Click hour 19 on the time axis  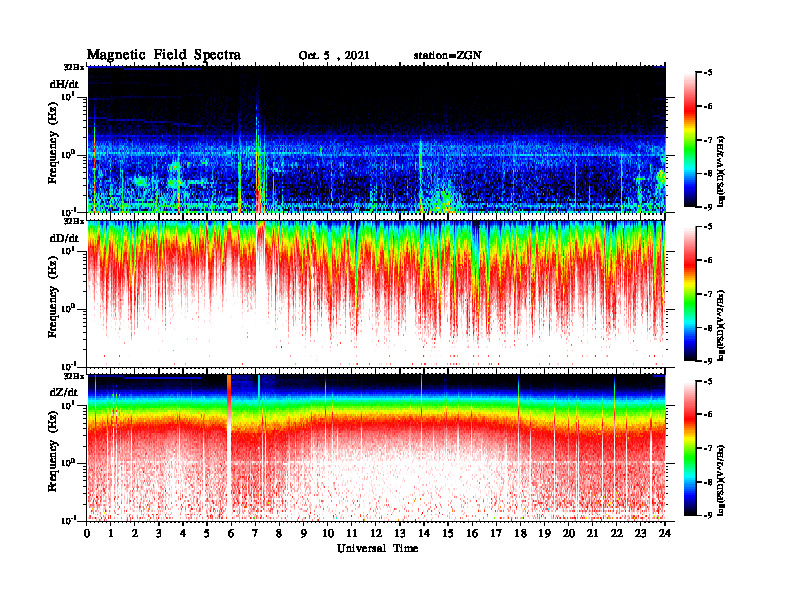point(544,534)
